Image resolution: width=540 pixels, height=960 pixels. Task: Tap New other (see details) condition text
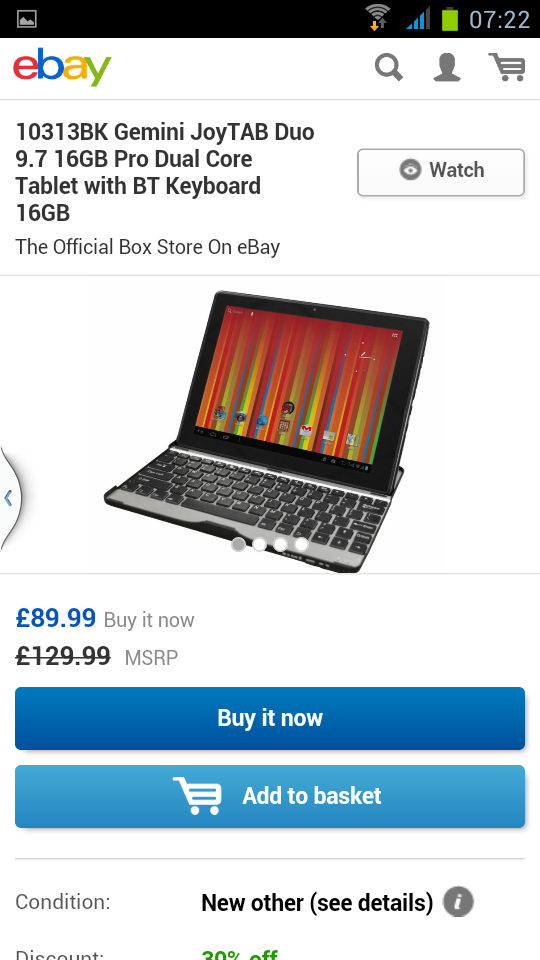coord(317,902)
